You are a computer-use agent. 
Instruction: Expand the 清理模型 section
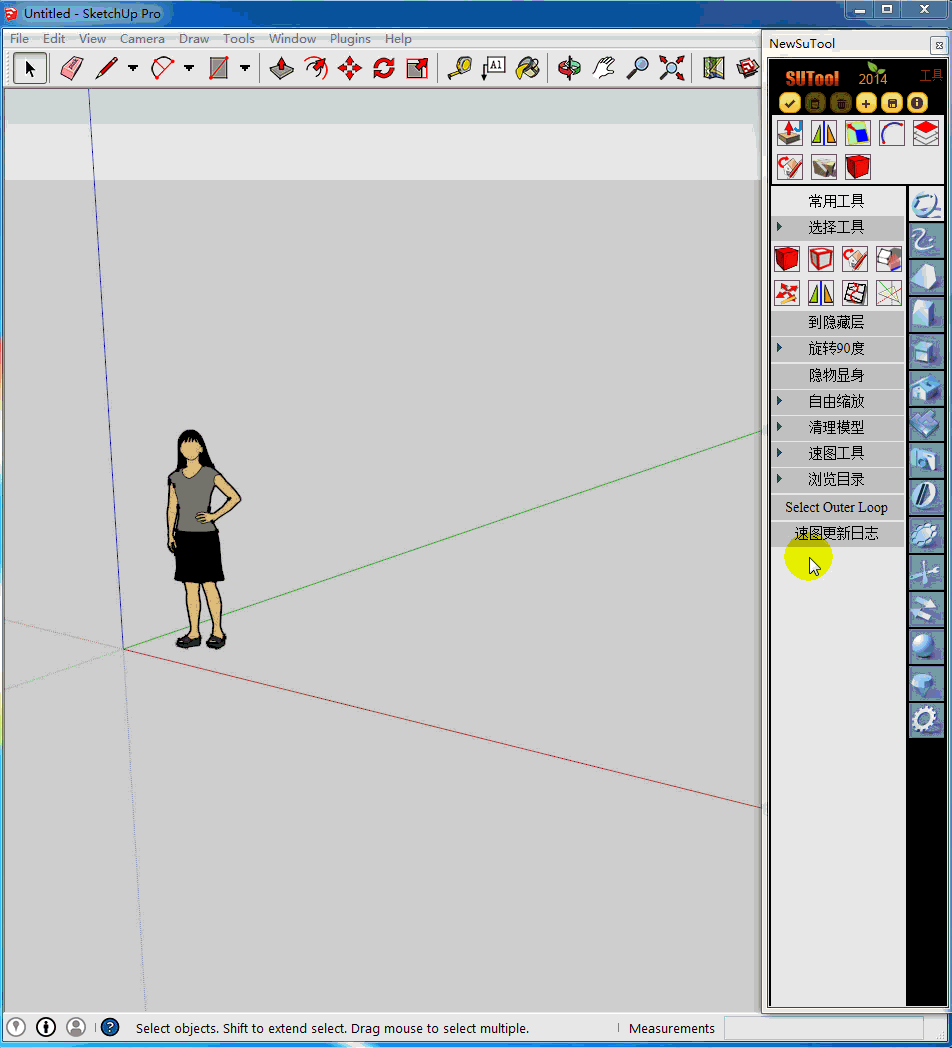point(838,427)
